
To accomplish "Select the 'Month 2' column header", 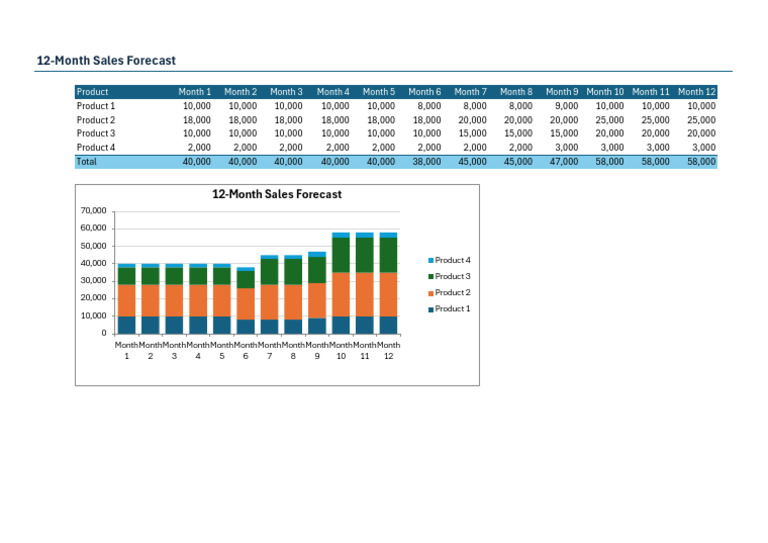I will click(x=240, y=92).
